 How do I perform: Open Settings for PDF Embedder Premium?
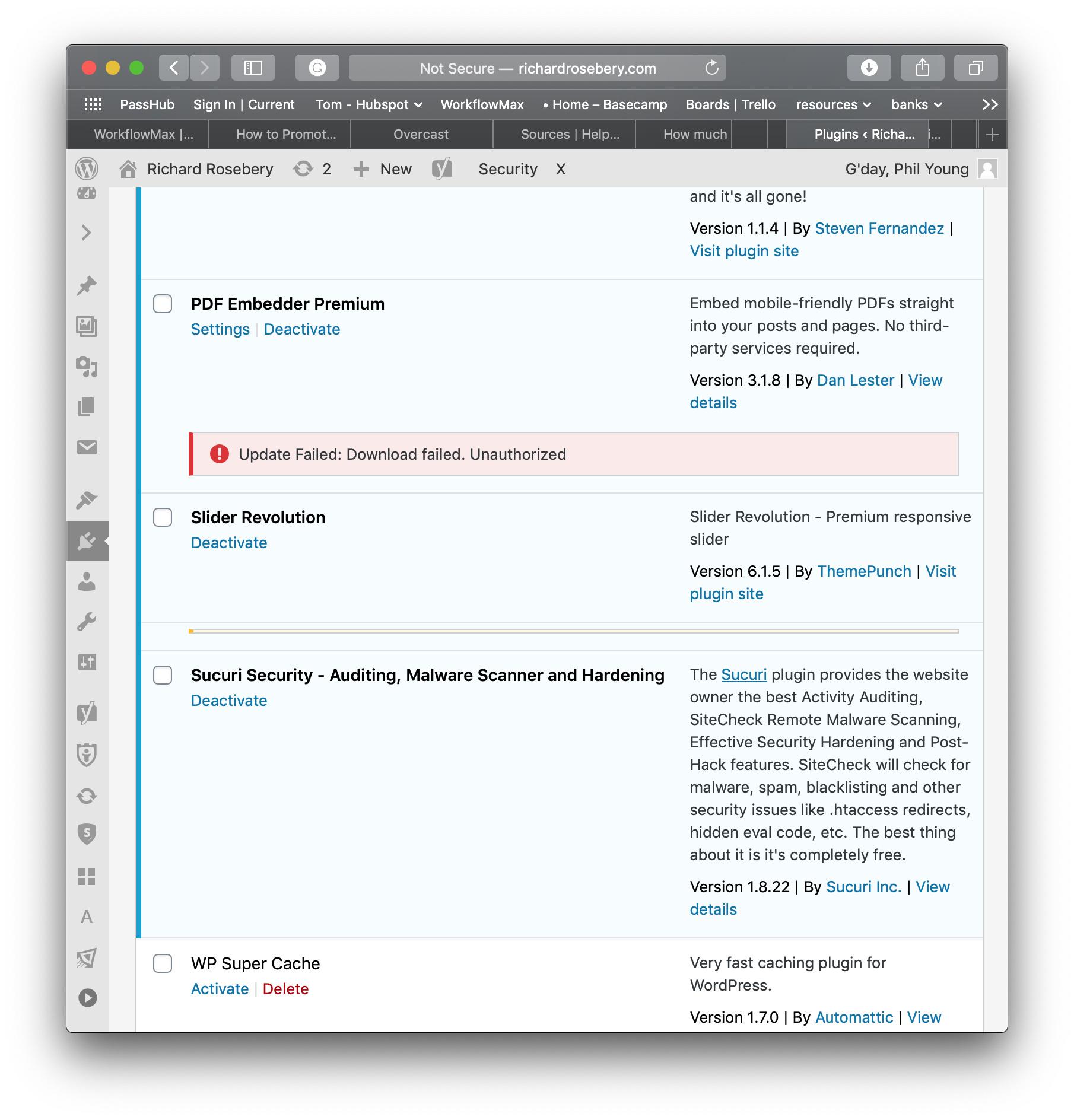tap(220, 329)
